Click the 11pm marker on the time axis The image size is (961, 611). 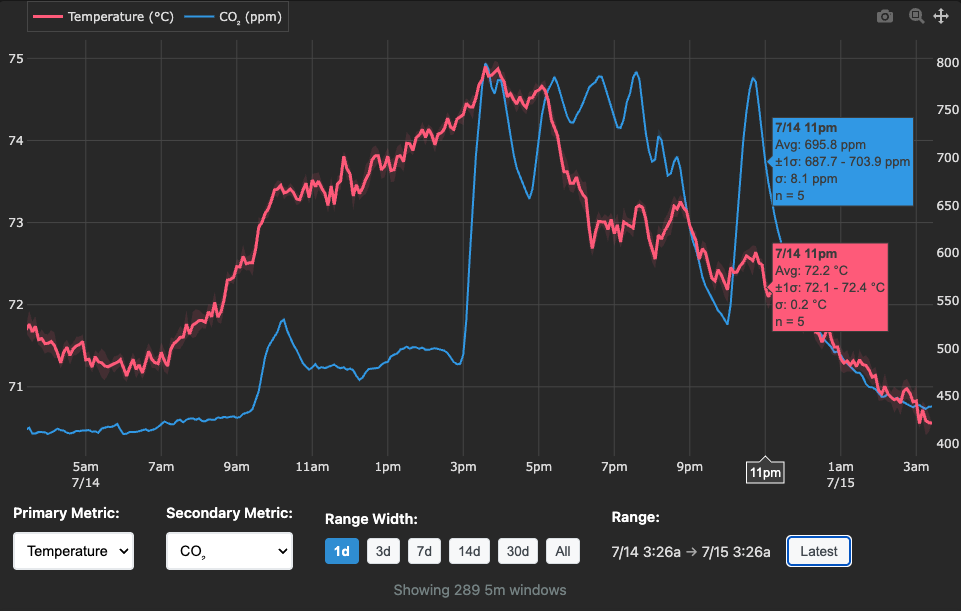(764, 470)
